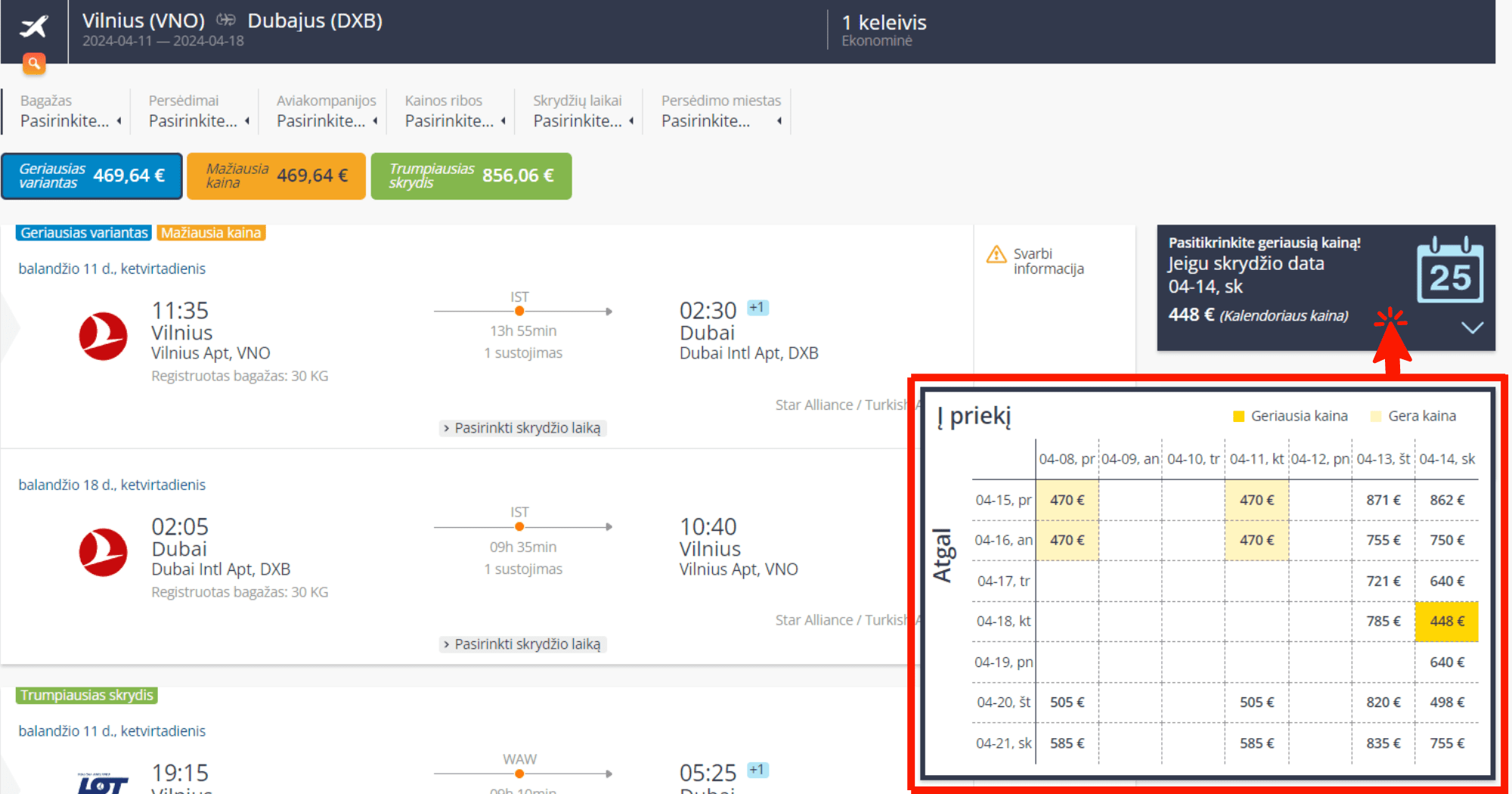Collapse the calendar price panel chevron
Image resolution: width=1512 pixels, height=794 pixels.
coord(1472,327)
